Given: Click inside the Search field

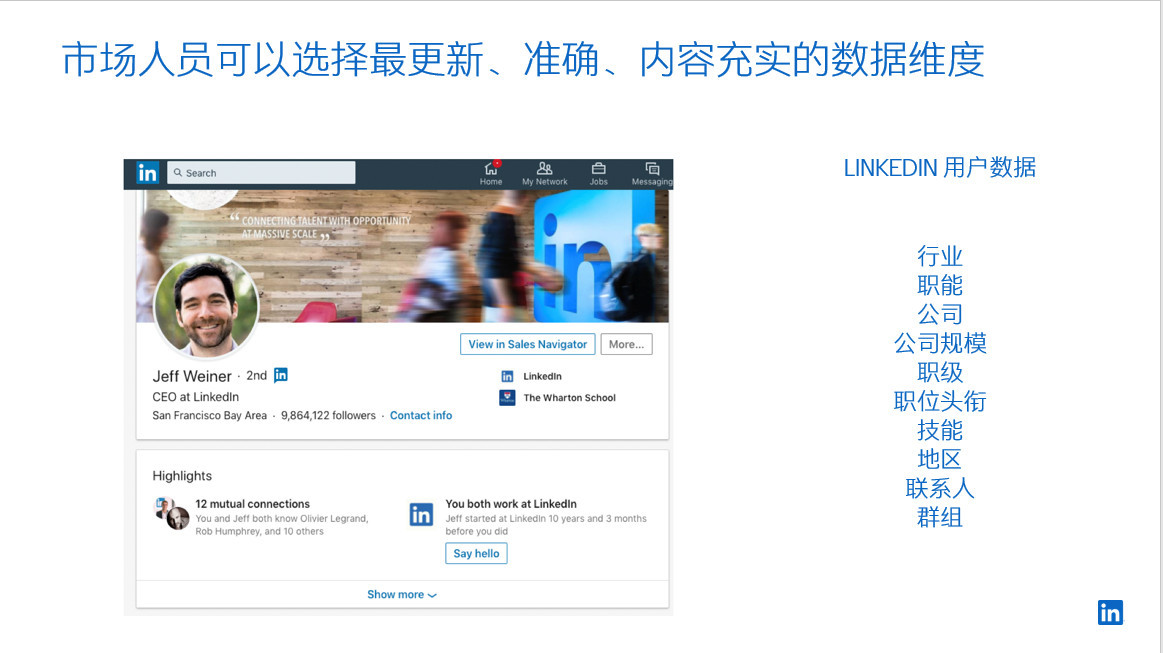Looking at the screenshot, I should (262, 173).
